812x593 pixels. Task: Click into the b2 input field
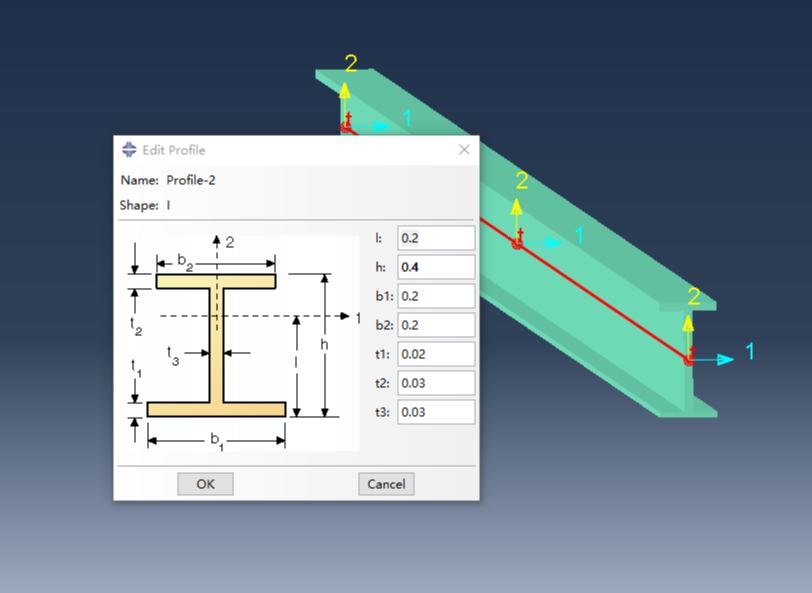click(x=436, y=325)
